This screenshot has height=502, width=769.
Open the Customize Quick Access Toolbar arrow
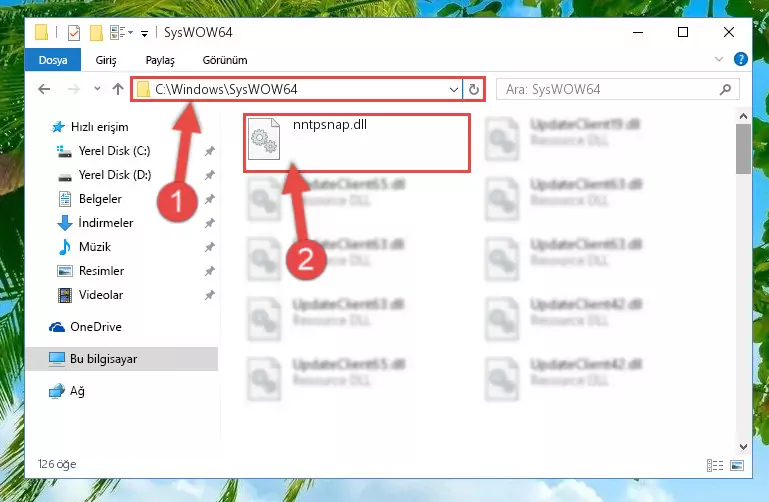[144, 33]
